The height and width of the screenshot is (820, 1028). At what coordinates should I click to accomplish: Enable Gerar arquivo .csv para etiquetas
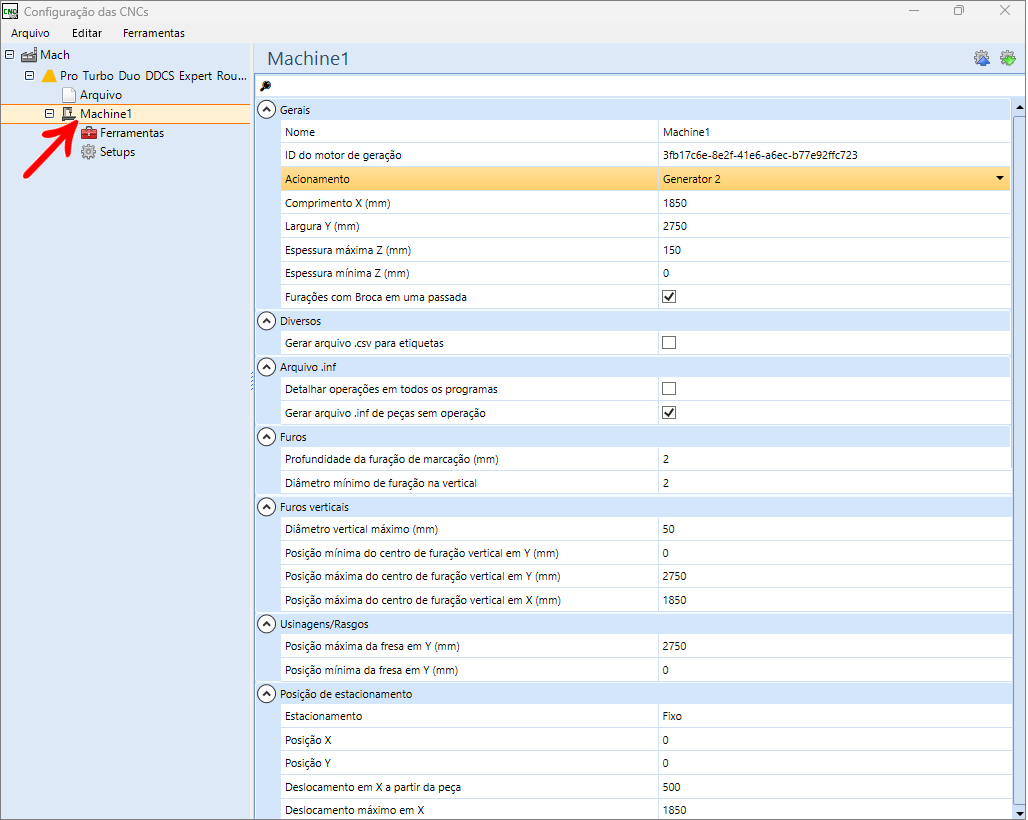coord(669,343)
